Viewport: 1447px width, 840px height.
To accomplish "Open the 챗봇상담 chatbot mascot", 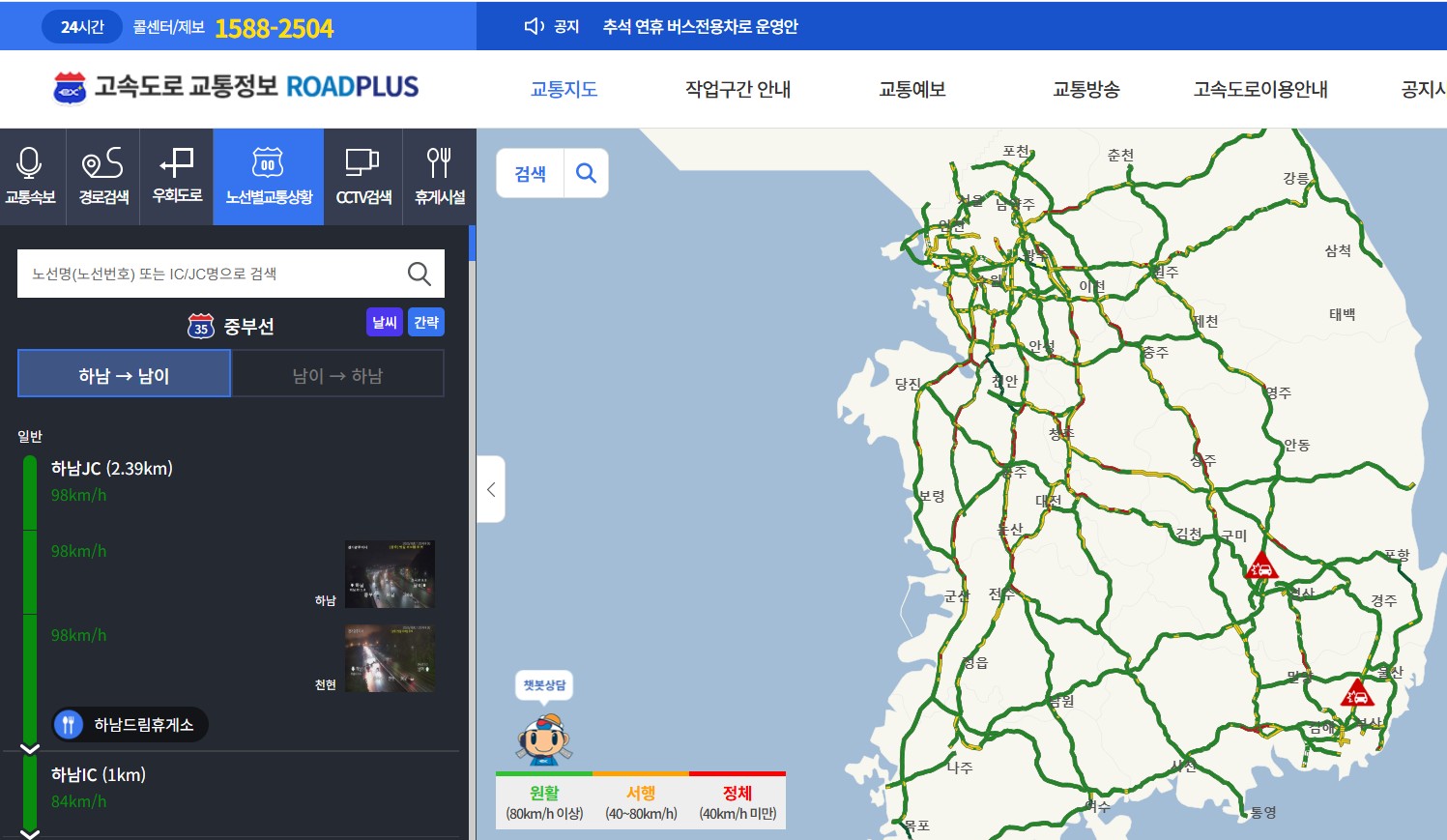I will [x=544, y=738].
